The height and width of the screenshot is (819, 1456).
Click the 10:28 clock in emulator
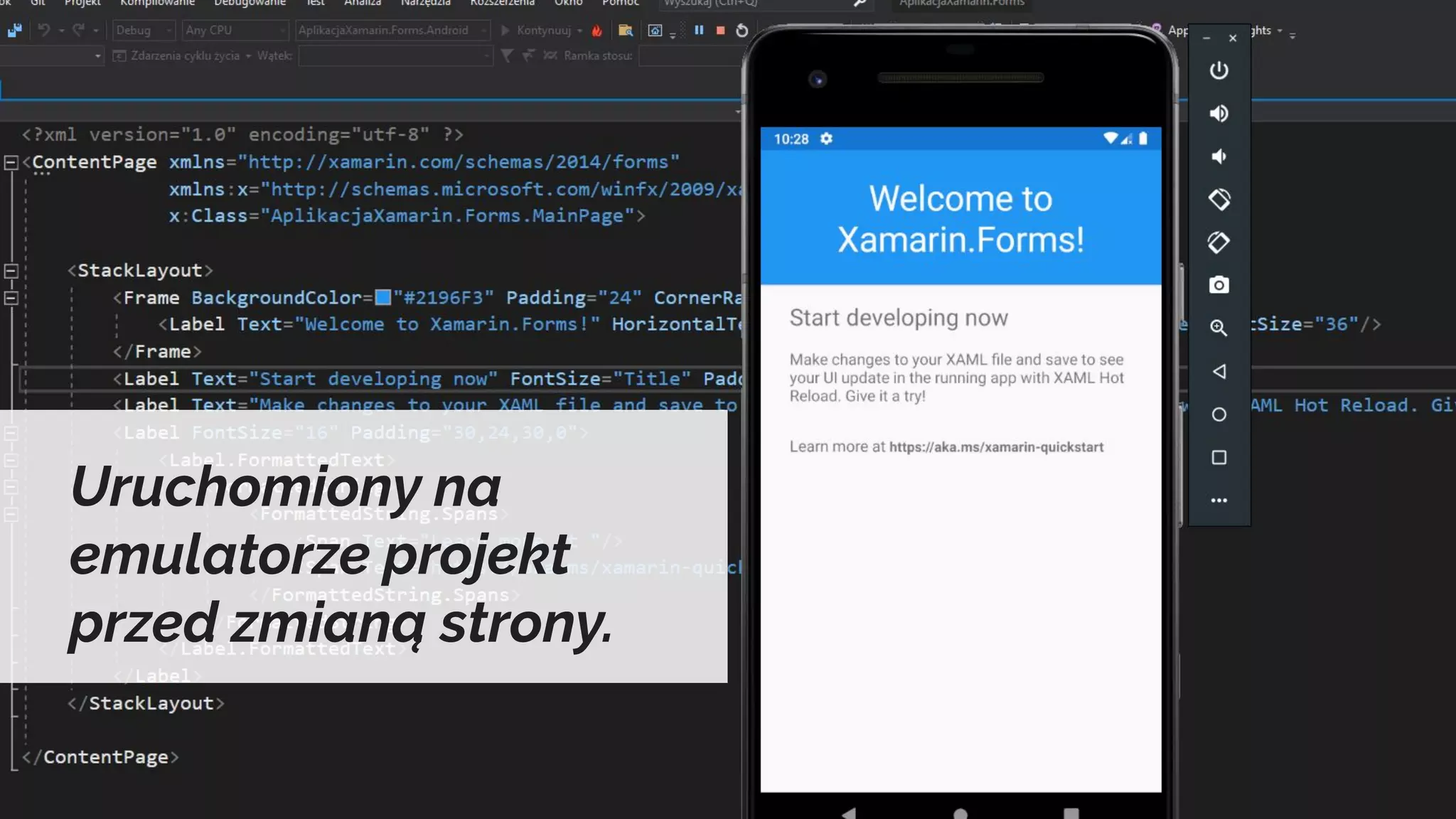click(791, 139)
